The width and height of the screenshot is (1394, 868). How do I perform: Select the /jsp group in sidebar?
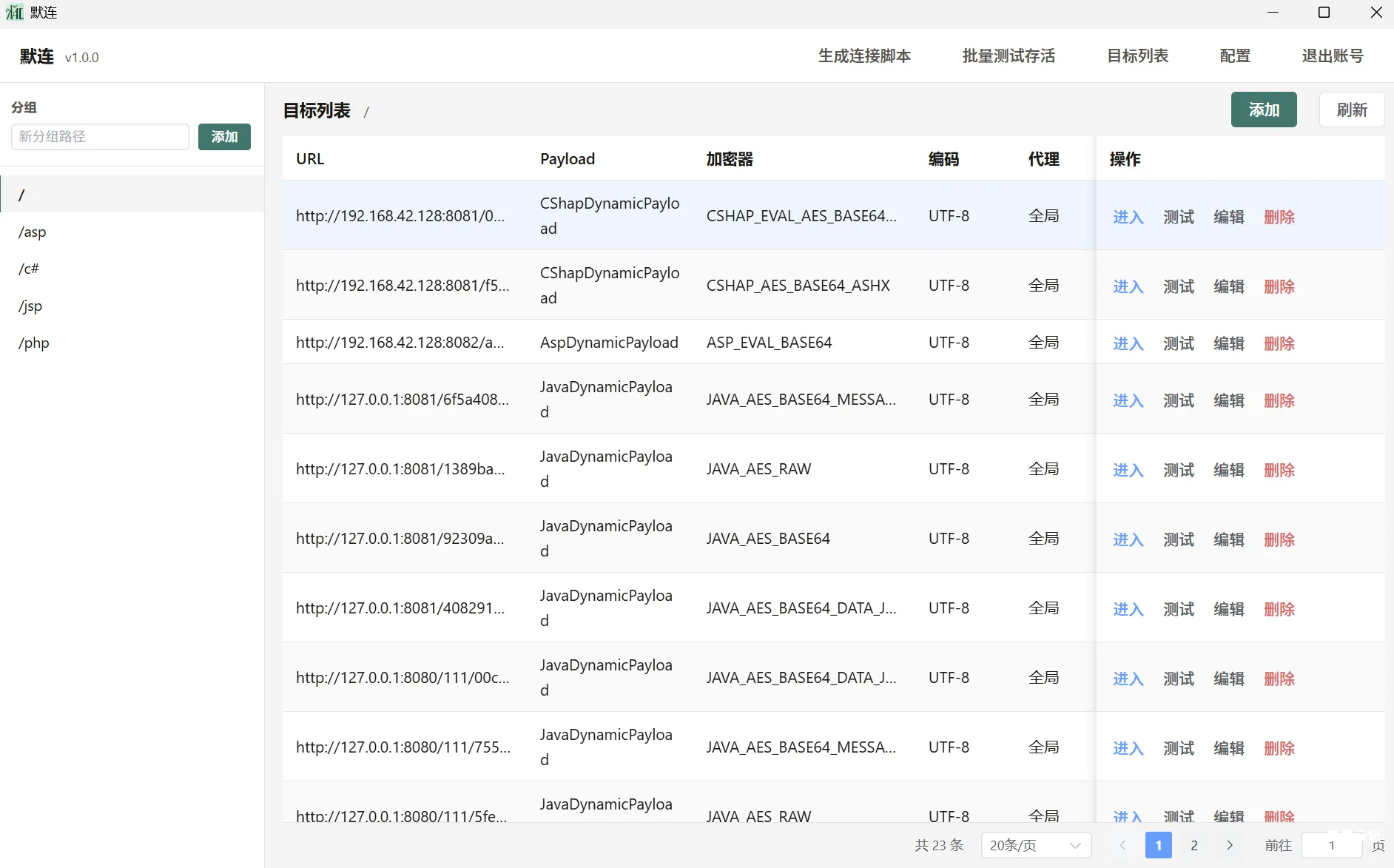click(30, 306)
